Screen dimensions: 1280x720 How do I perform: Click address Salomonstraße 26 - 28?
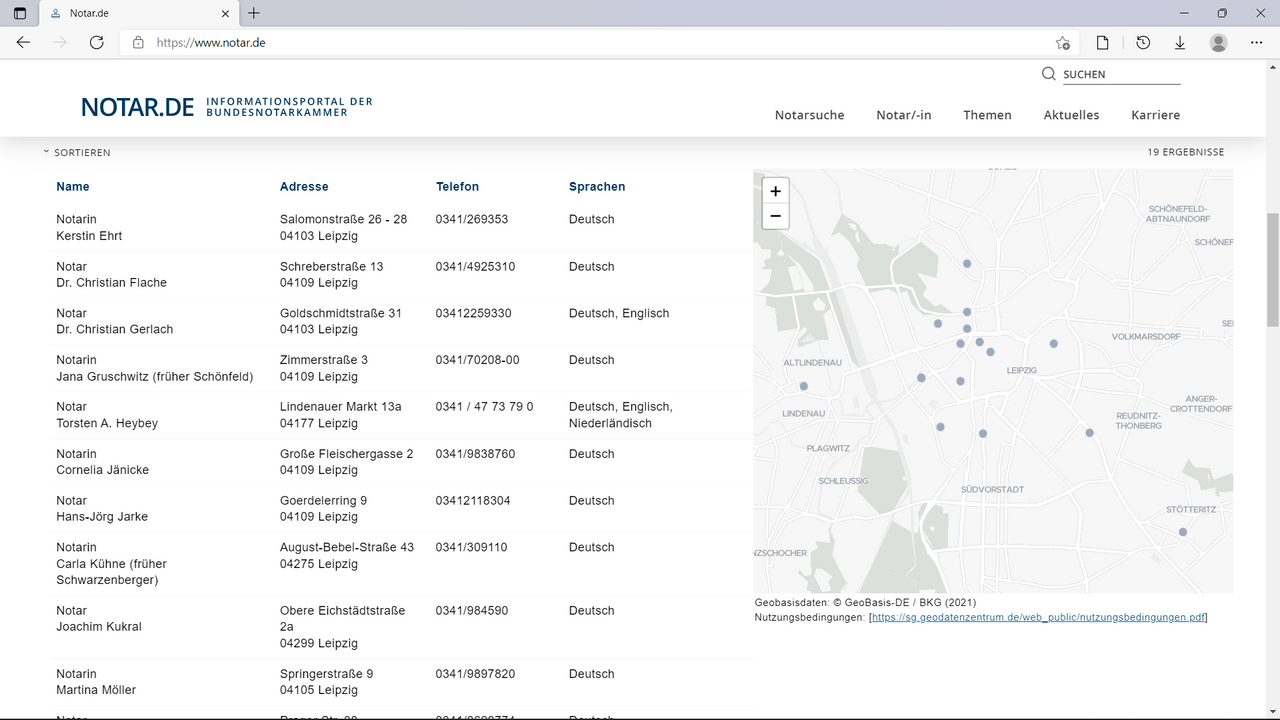click(343, 219)
